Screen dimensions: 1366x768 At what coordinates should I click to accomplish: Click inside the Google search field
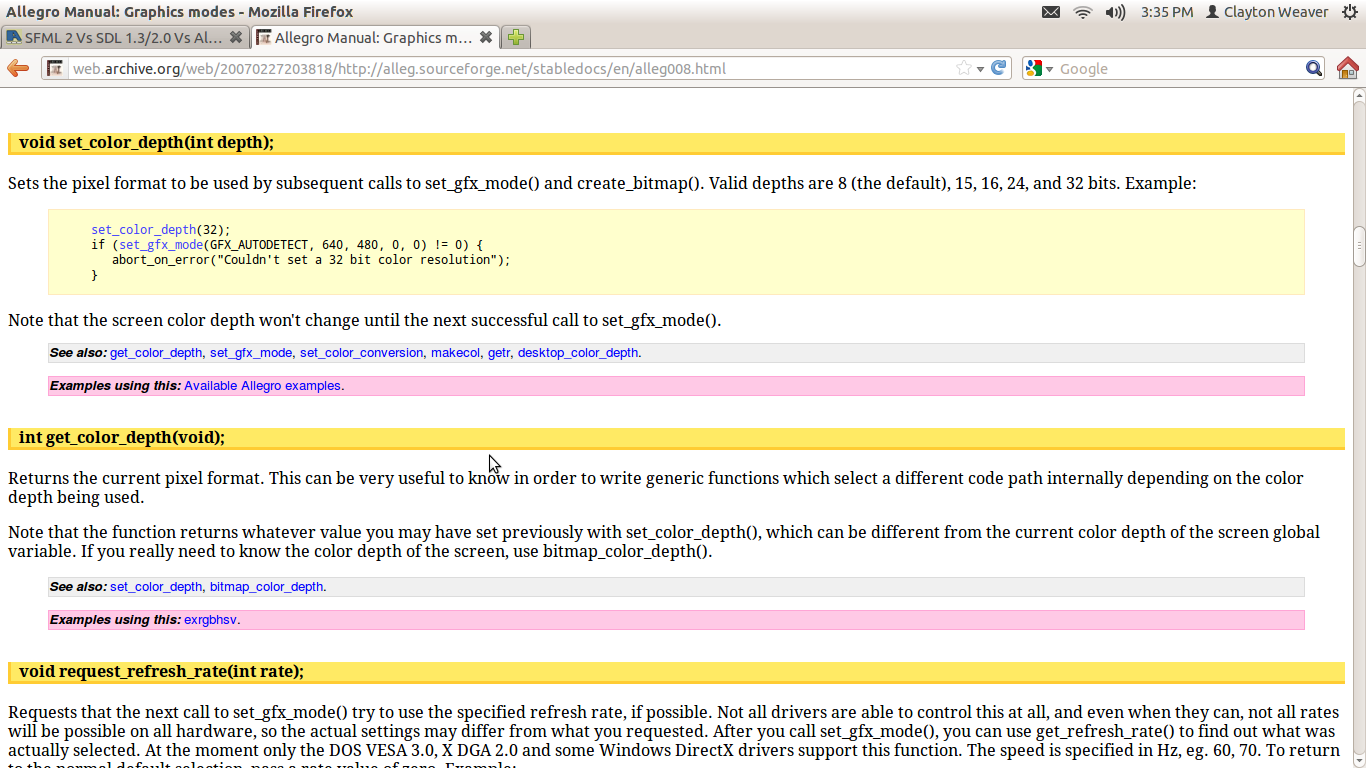coord(1175,68)
